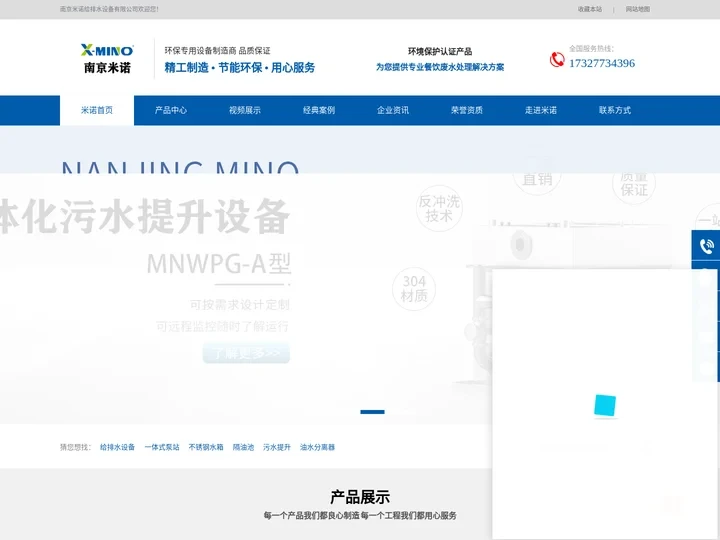720x540 pixels.
Task: Click the 环保专用设备制造商 品质保证 text
Action: (217, 51)
